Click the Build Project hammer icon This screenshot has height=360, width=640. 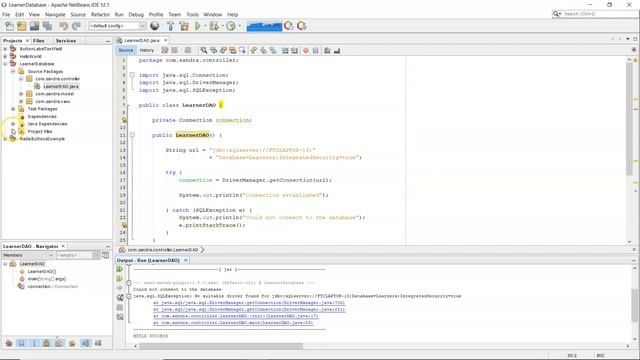(171, 26)
